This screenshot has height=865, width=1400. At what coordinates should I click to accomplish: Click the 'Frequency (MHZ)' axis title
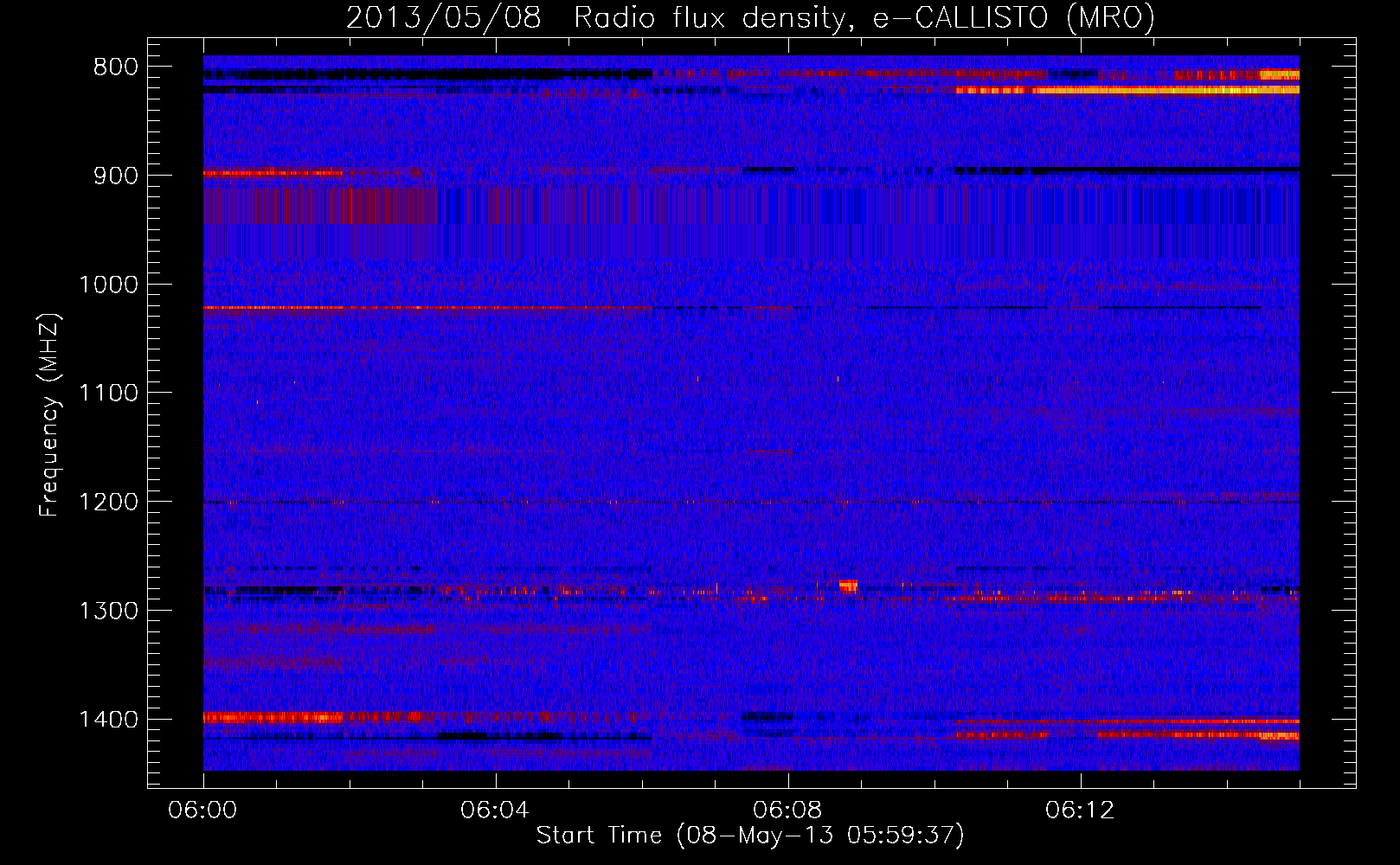click(49, 414)
